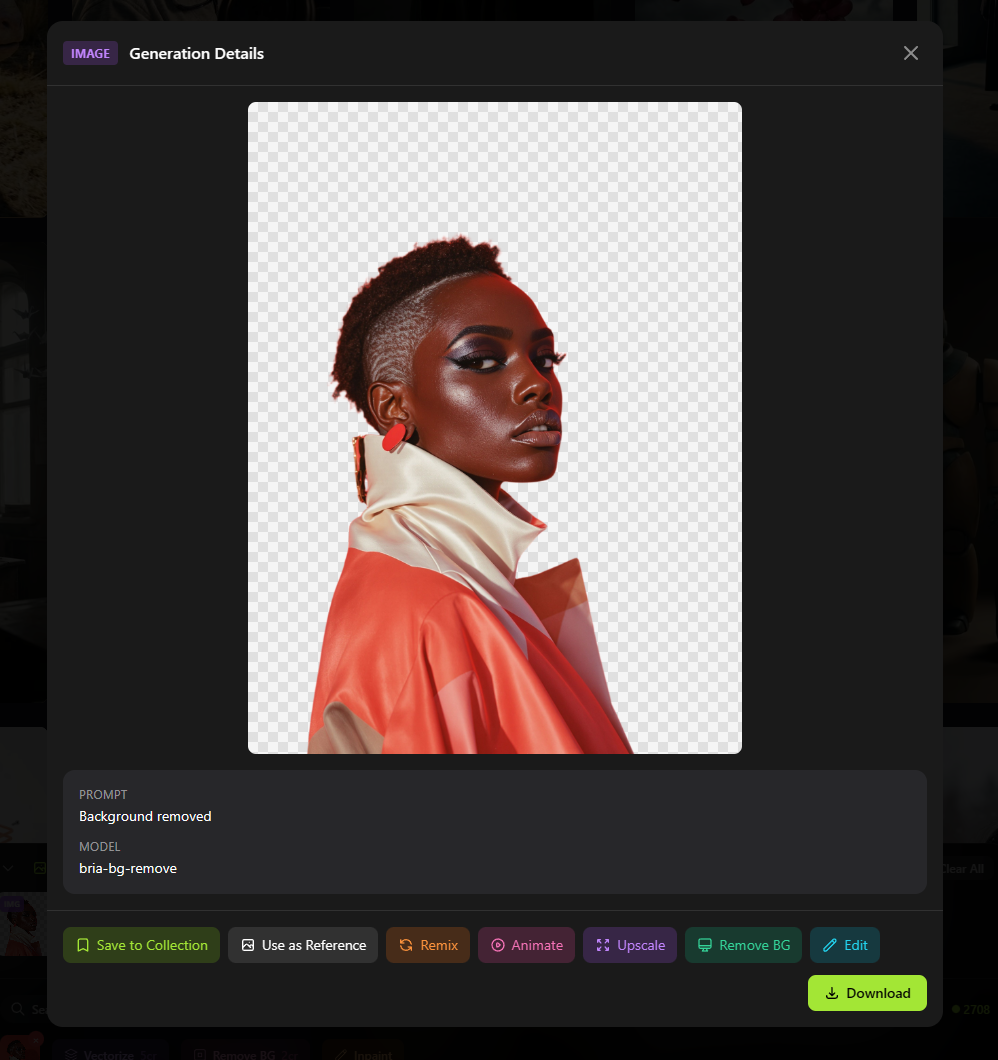Click the green Remove BG button in dialog
This screenshot has height=1060, width=998.
(x=743, y=945)
